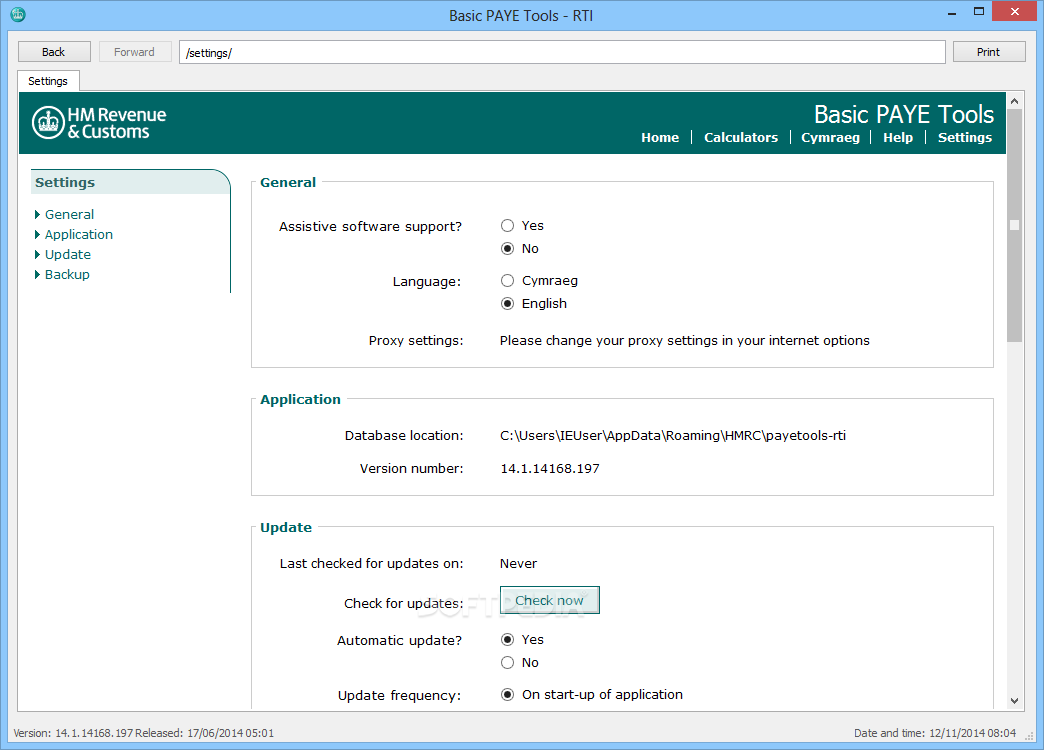
Task: Open the Help navigation link
Action: (x=898, y=137)
